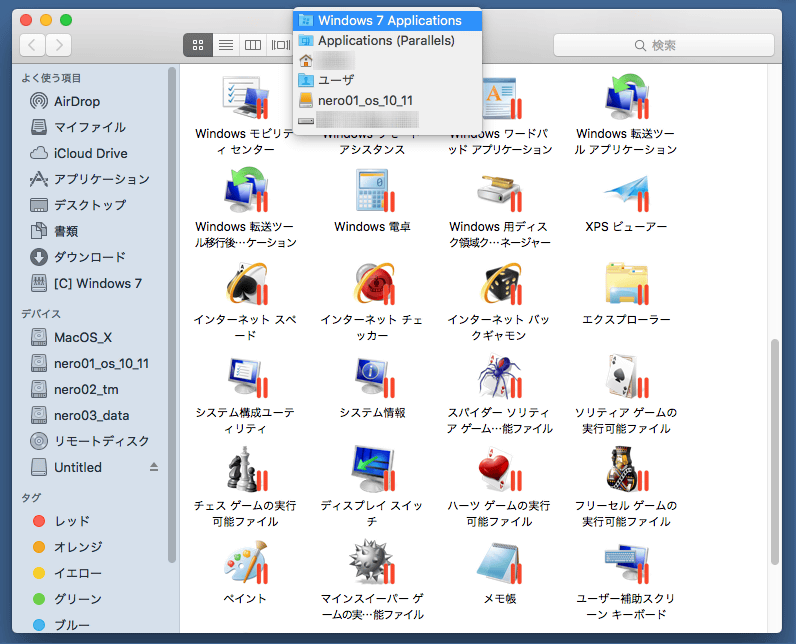Open the メモ帳 notepad icon

pyautogui.click(x=500, y=562)
